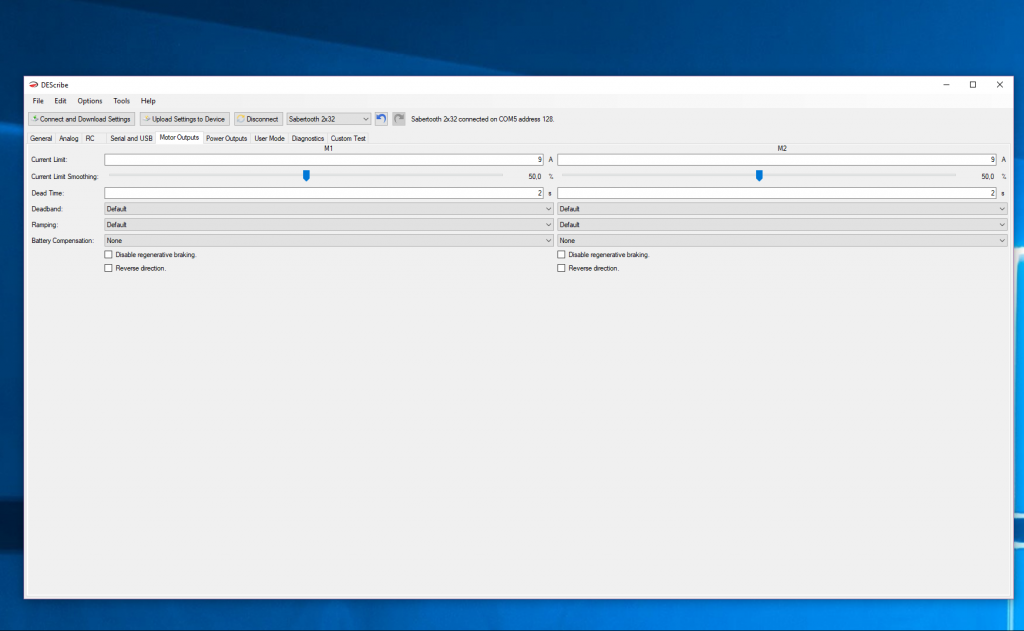Click the M2 Current Limit Smoothing slider handle
The image size is (1024, 631).
point(759,176)
